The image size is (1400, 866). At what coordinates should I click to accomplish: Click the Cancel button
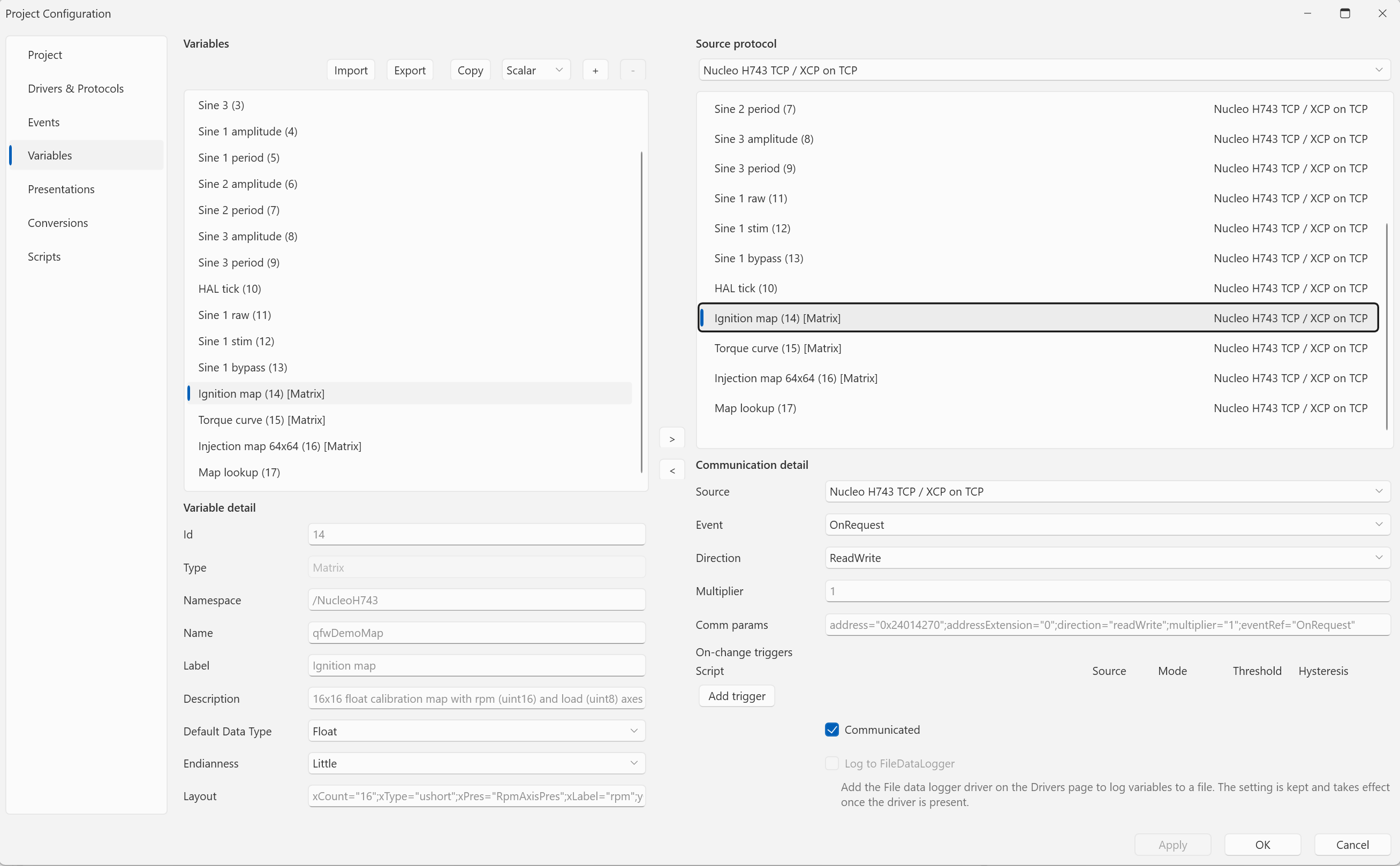pos(1352,844)
